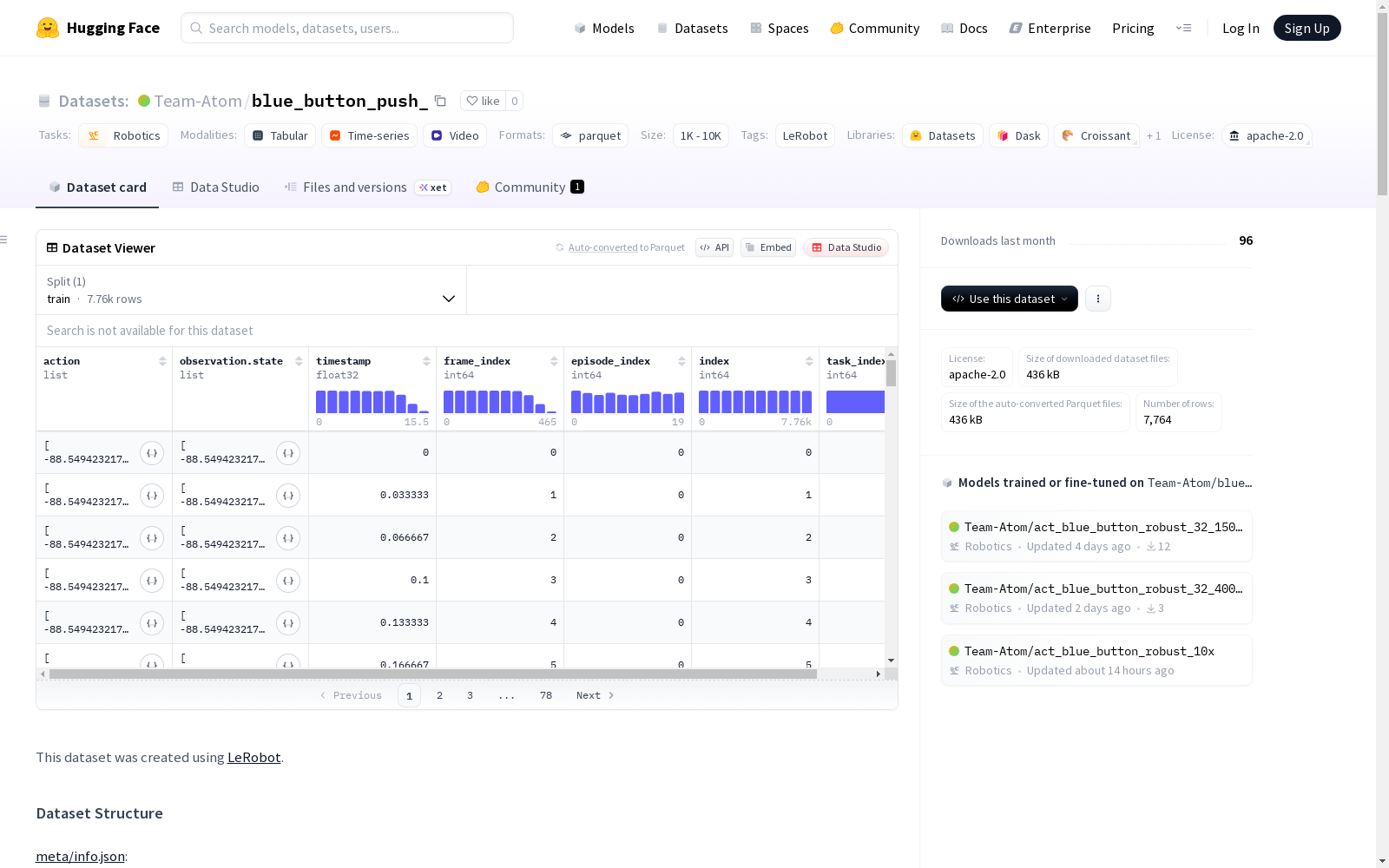Click the Embed button

point(768,247)
